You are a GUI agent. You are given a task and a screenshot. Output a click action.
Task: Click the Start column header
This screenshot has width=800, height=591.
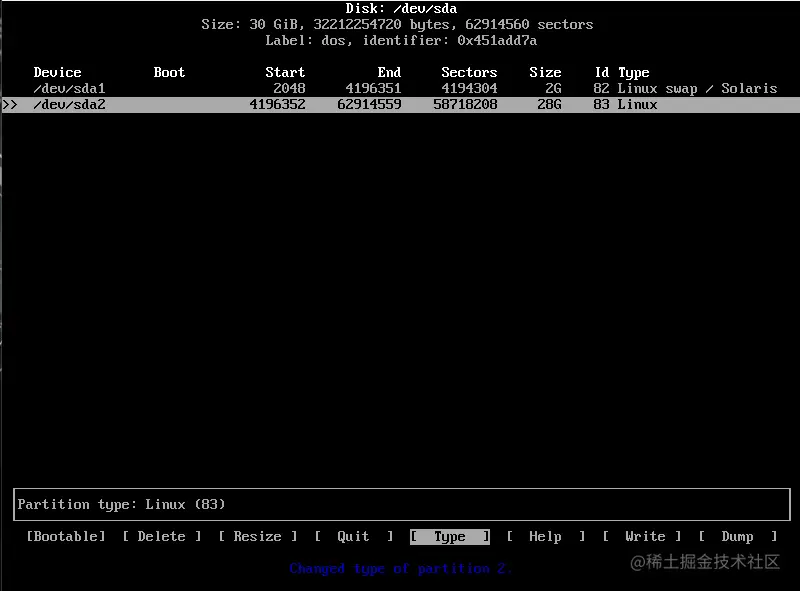click(285, 72)
